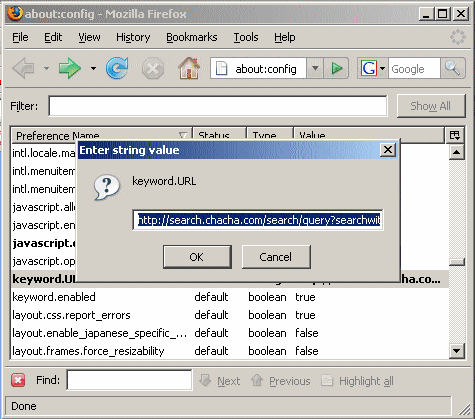
Task: Select the layout.css.report_errors row
Action: [x=230, y=315]
